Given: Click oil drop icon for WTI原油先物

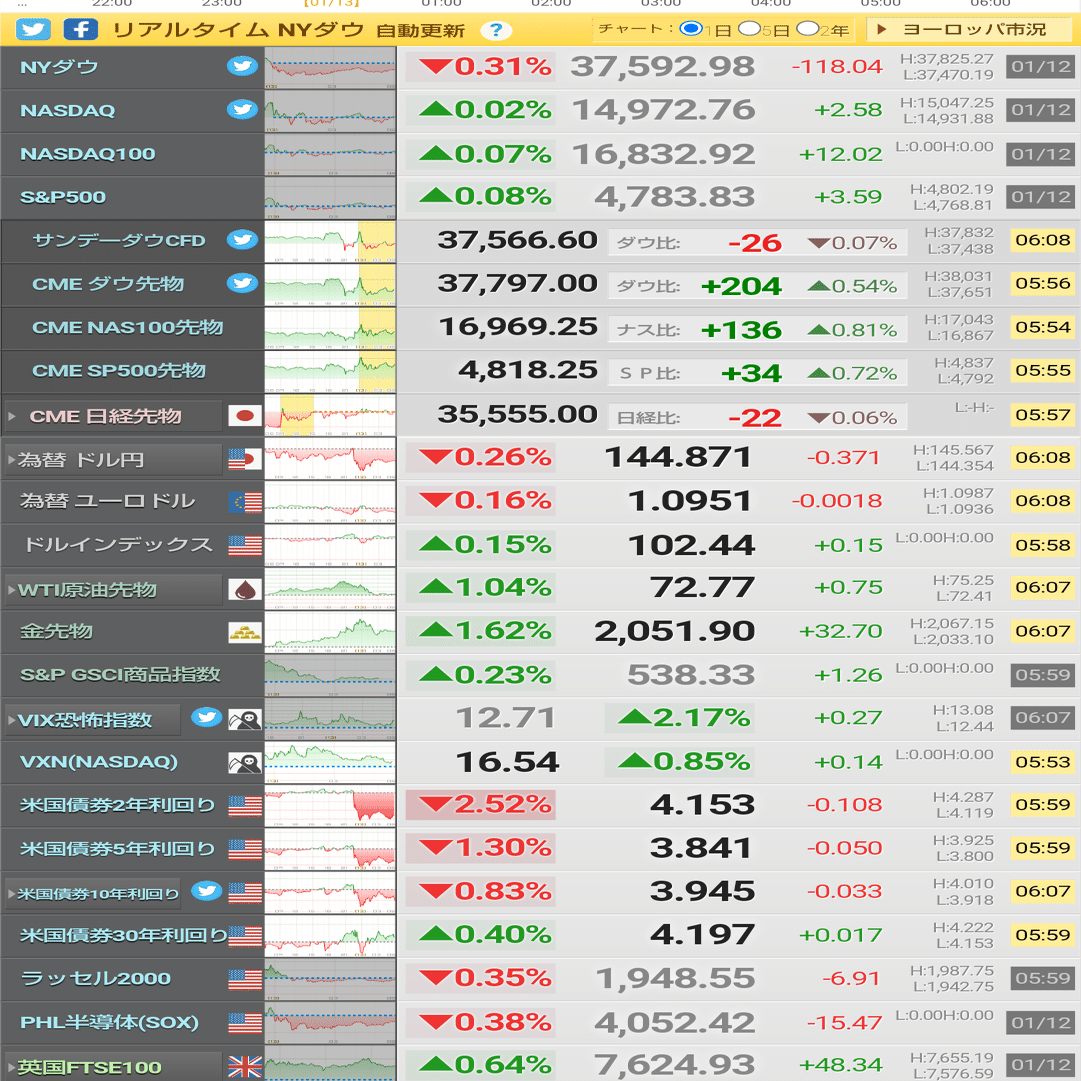Looking at the screenshot, I should 245,589.
